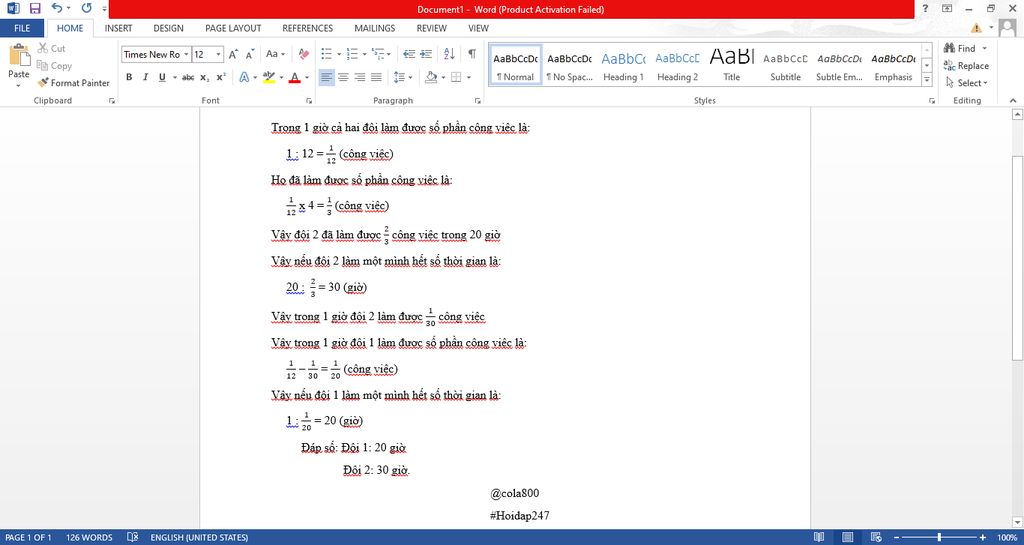The height and width of the screenshot is (545, 1024).
Task: Apply paragraph shading with paint bucket
Action: [430, 77]
